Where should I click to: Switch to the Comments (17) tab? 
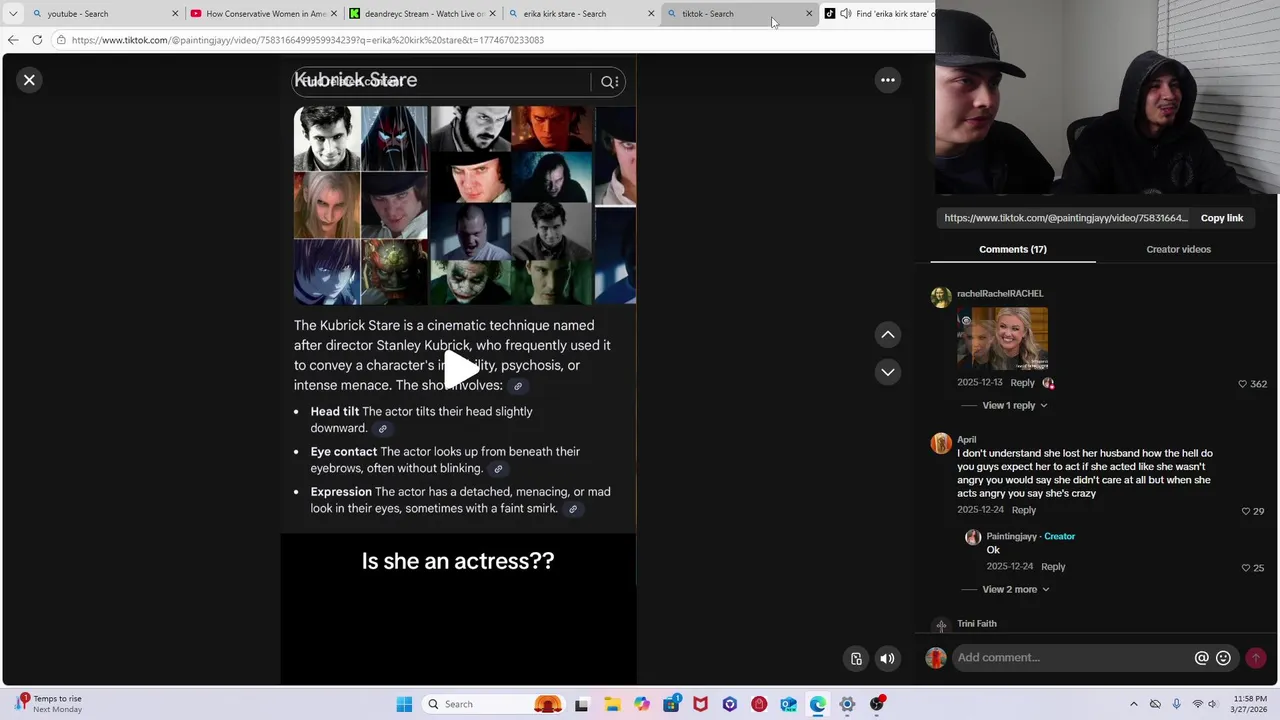click(x=1012, y=249)
